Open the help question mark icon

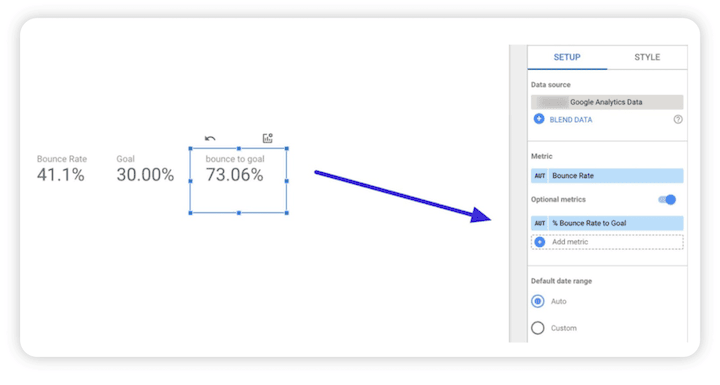678,119
